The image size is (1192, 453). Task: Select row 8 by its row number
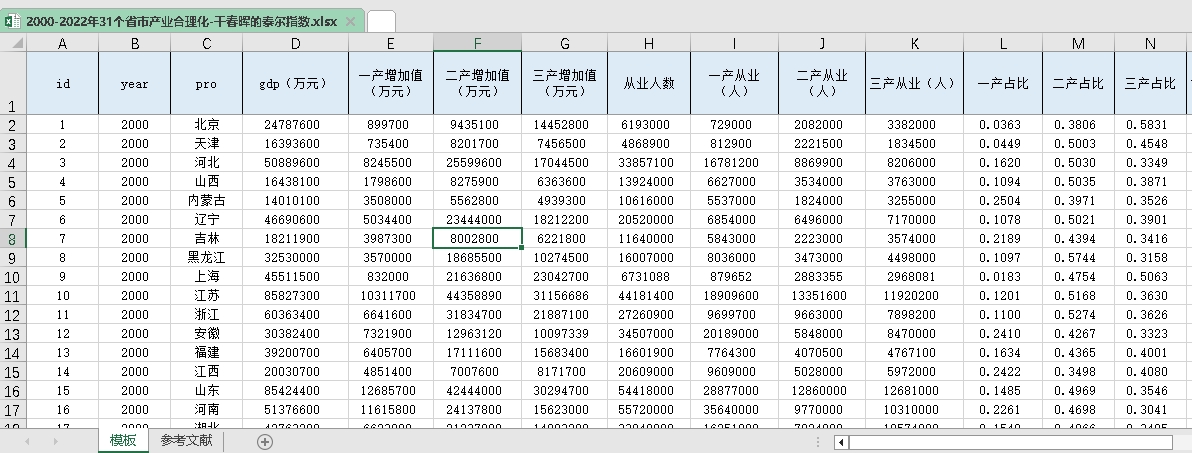[x=13, y=238]
